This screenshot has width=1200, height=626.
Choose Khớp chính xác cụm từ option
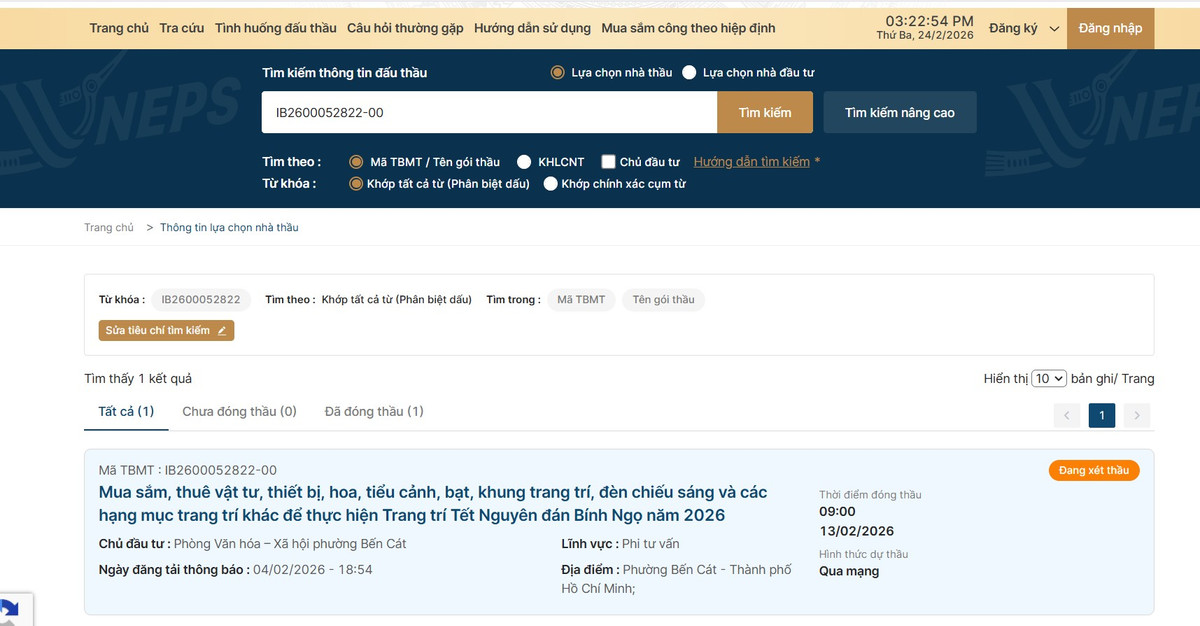point(551,184)
